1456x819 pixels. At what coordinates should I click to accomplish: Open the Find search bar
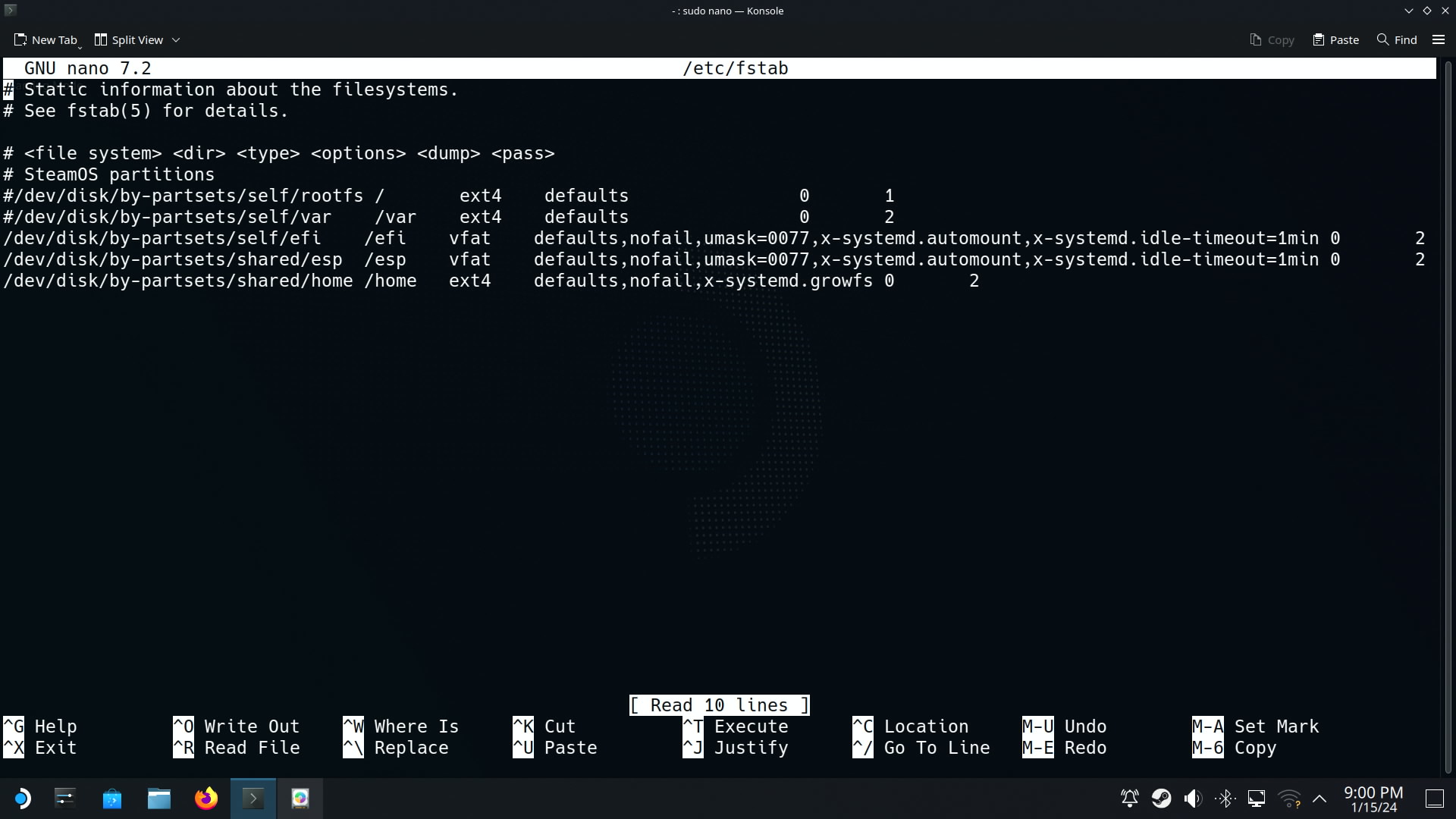coord(1397,39)
